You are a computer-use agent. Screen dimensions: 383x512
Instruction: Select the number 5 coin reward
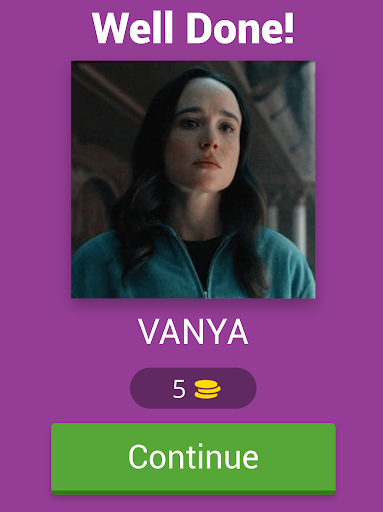179,389
